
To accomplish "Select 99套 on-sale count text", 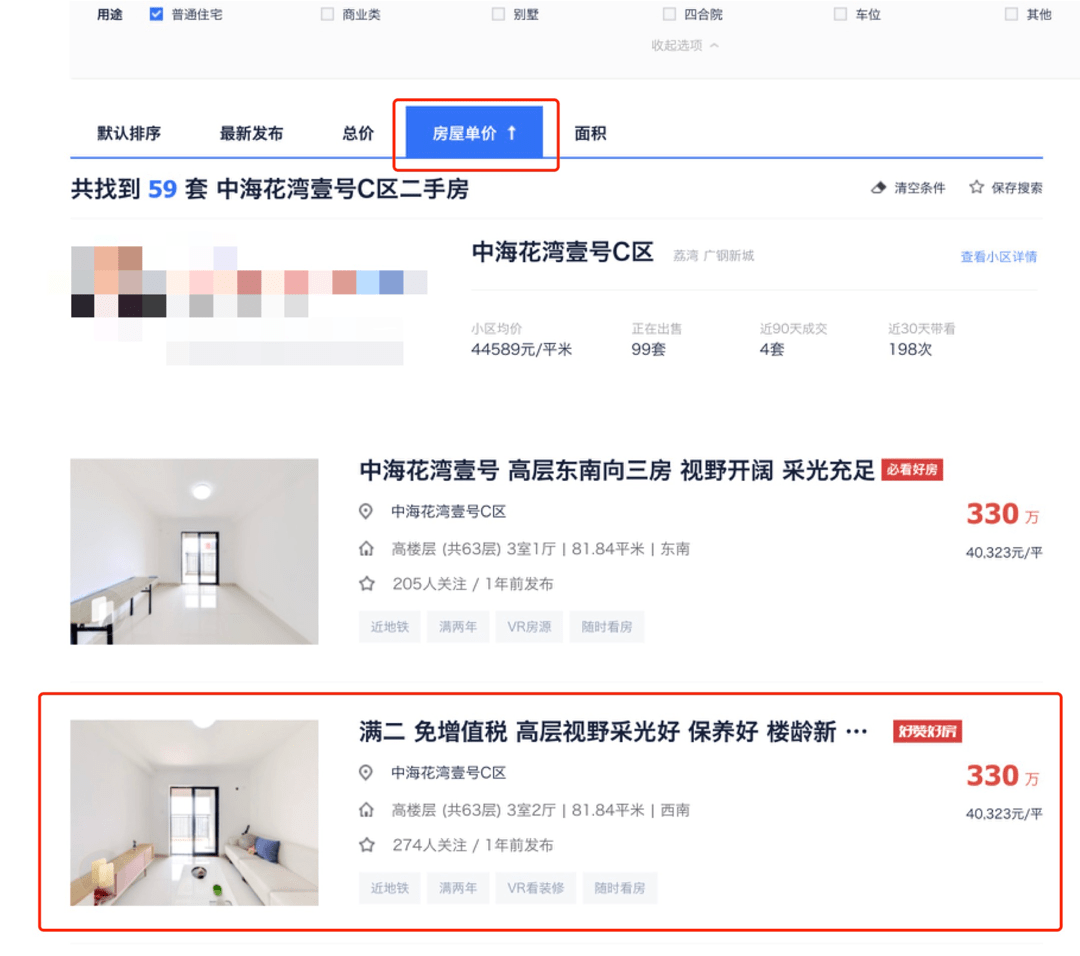I will coord(649,349).
